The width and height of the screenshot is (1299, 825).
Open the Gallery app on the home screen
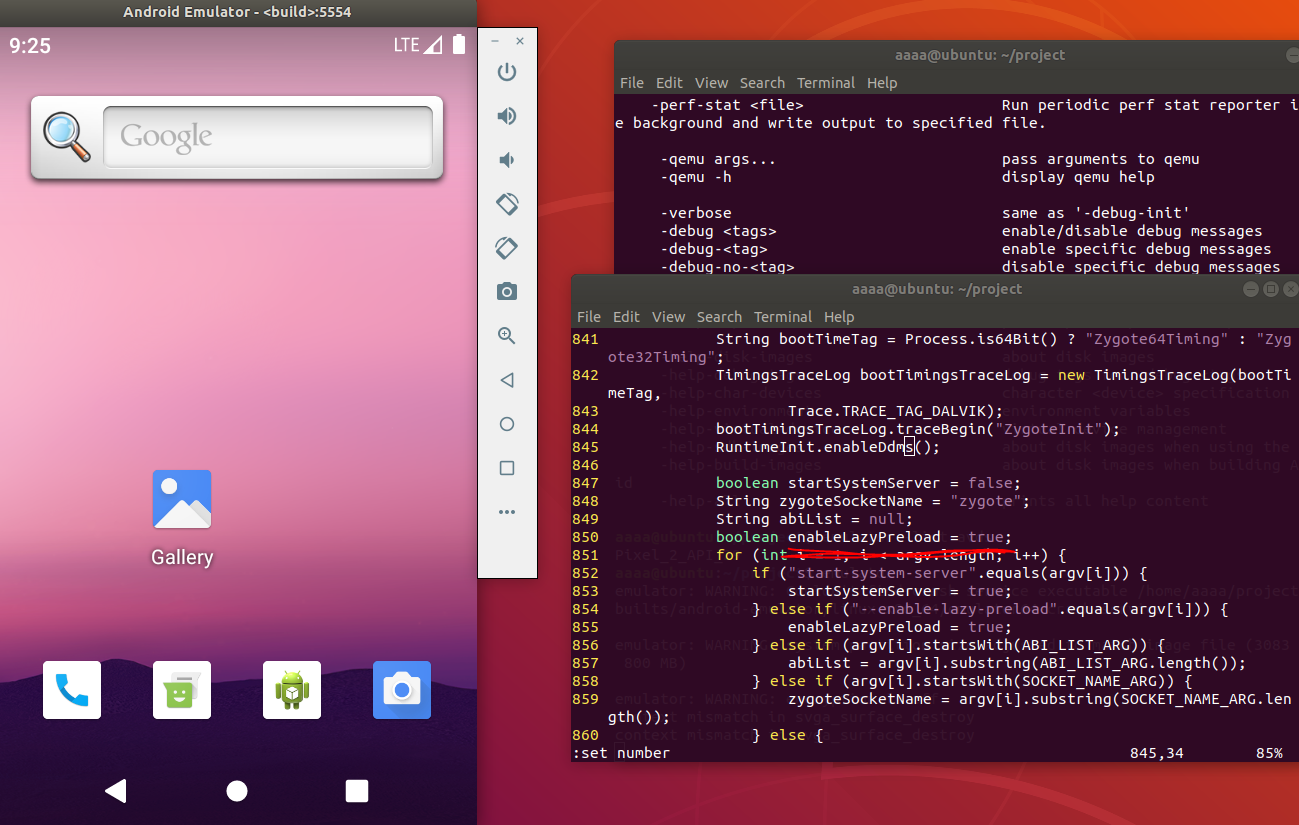(182, 518)
